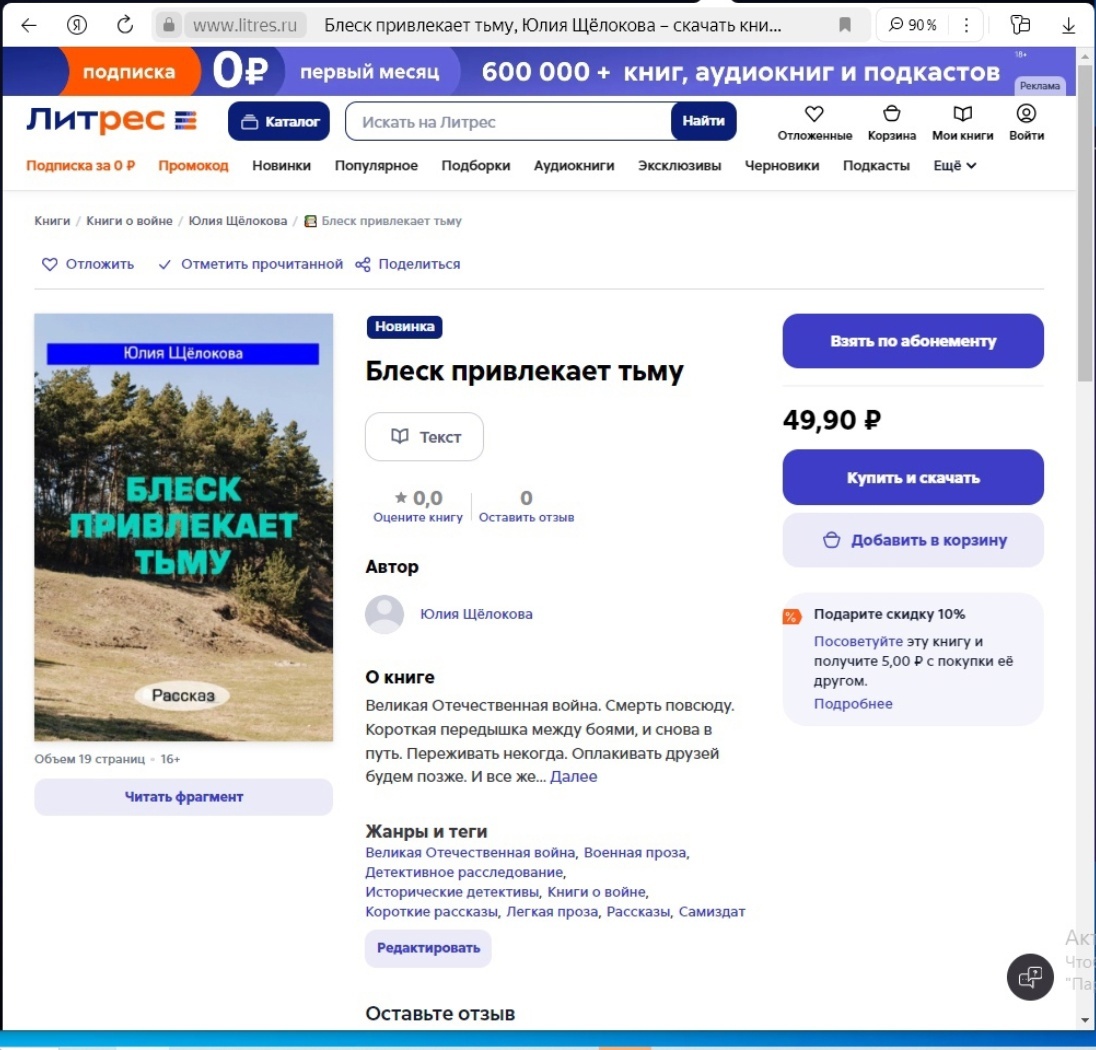The width and height of the screenshot is (1096, 1050).
Task: Open the Отложенные heart icon in header
Action: tap(814, 114)
